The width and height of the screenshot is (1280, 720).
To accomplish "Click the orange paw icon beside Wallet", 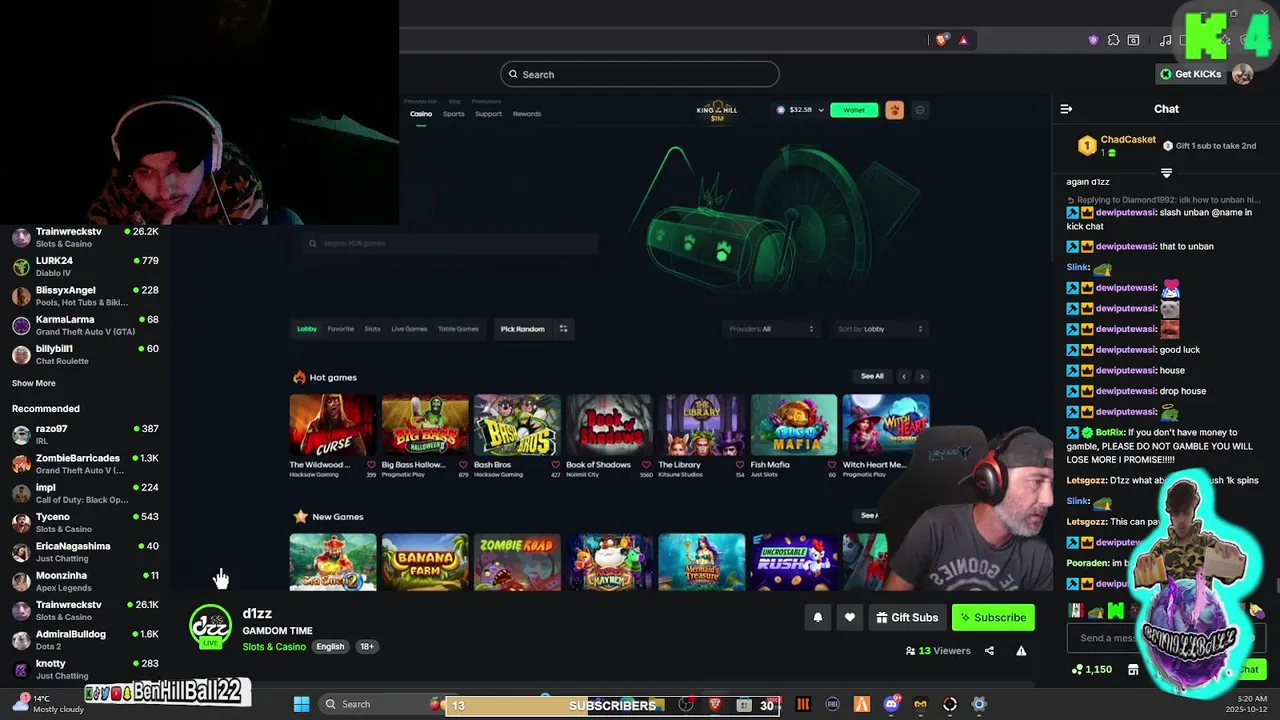I will tap(894, 110).
